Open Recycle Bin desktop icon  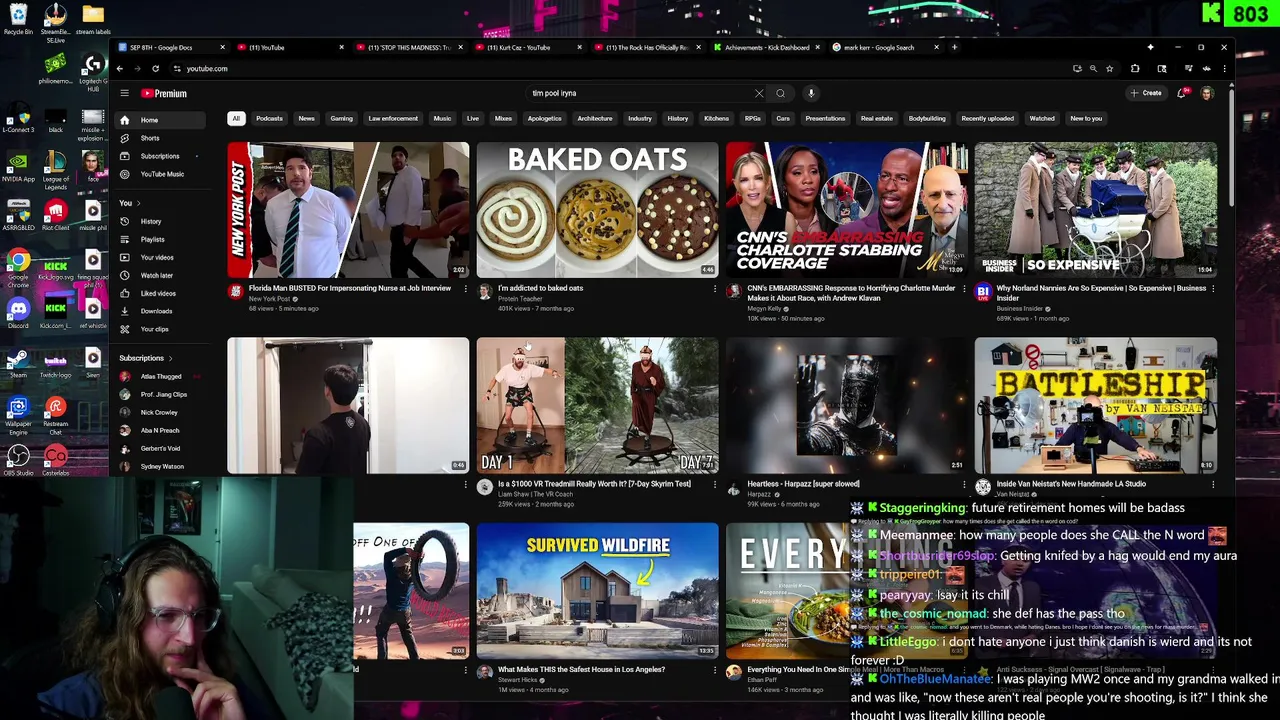[18, 18]
